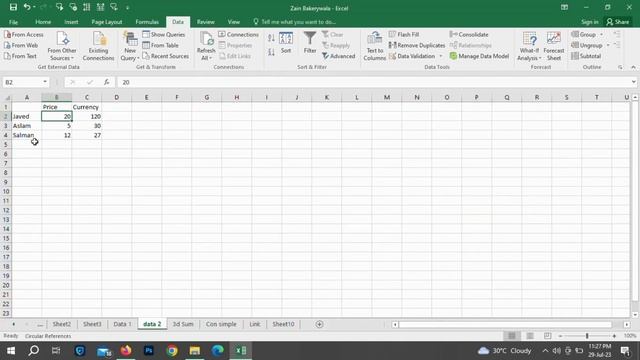Image resolution: width=640 pixels, height=360 pixels.
Task: Open Text to Columns wizard
Action: [374, 46]
